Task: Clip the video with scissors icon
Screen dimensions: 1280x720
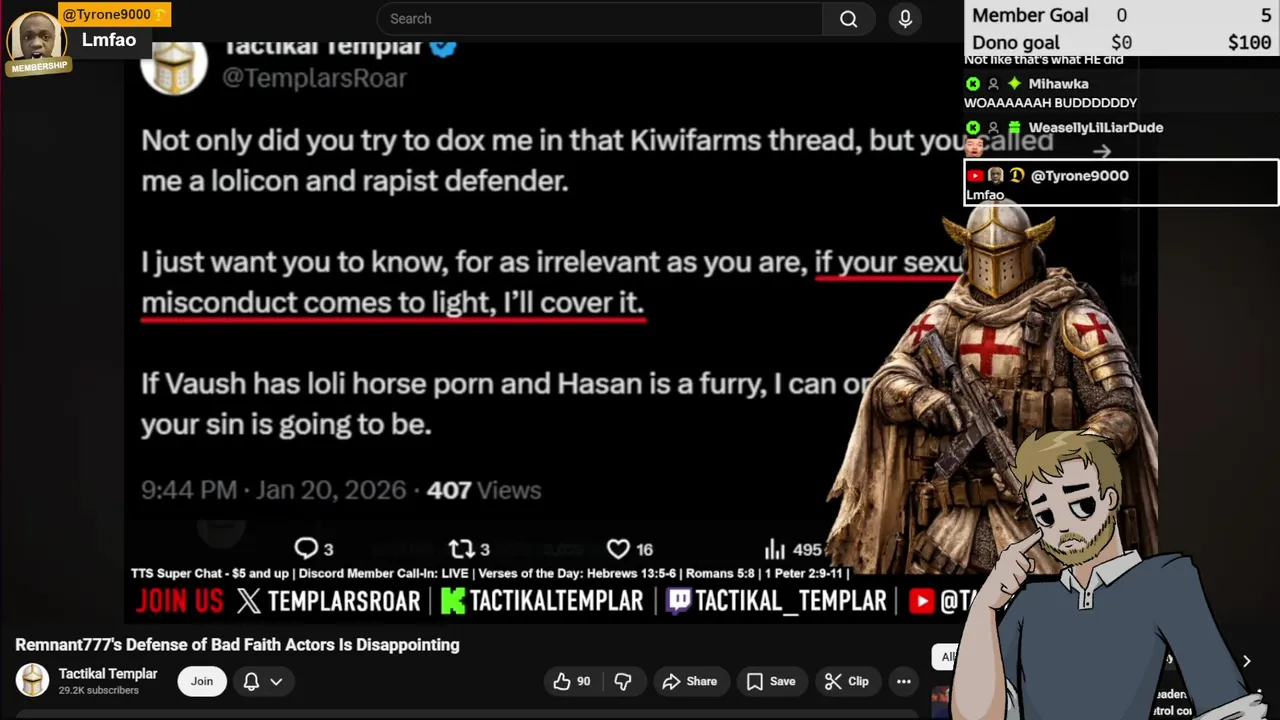Action: [x=846, y=681]
